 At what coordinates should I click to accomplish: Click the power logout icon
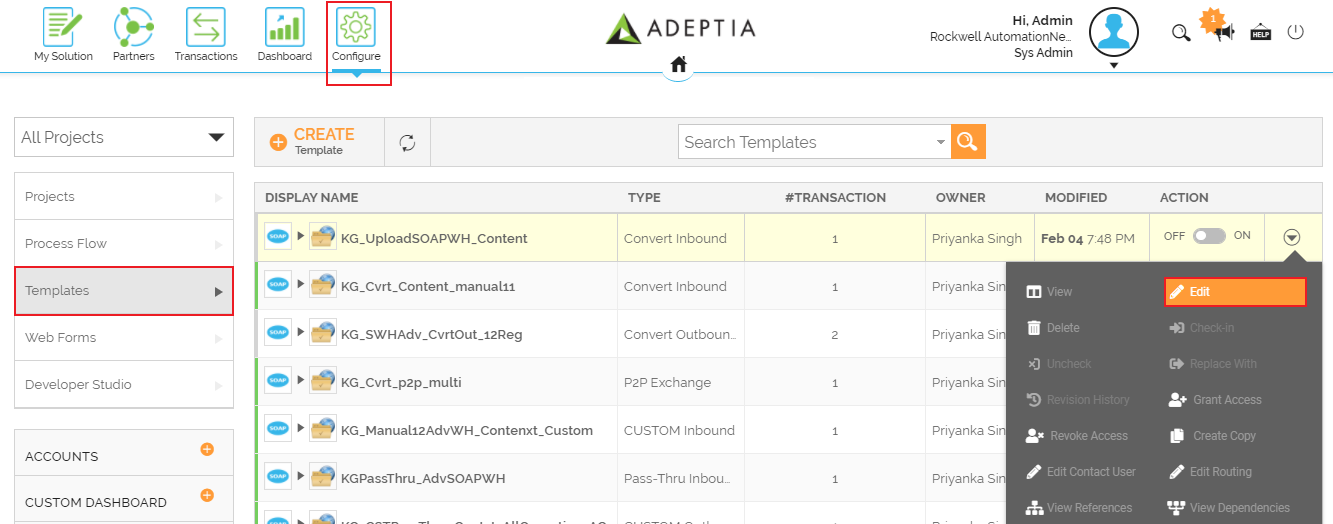click(x=1296, y=32)
